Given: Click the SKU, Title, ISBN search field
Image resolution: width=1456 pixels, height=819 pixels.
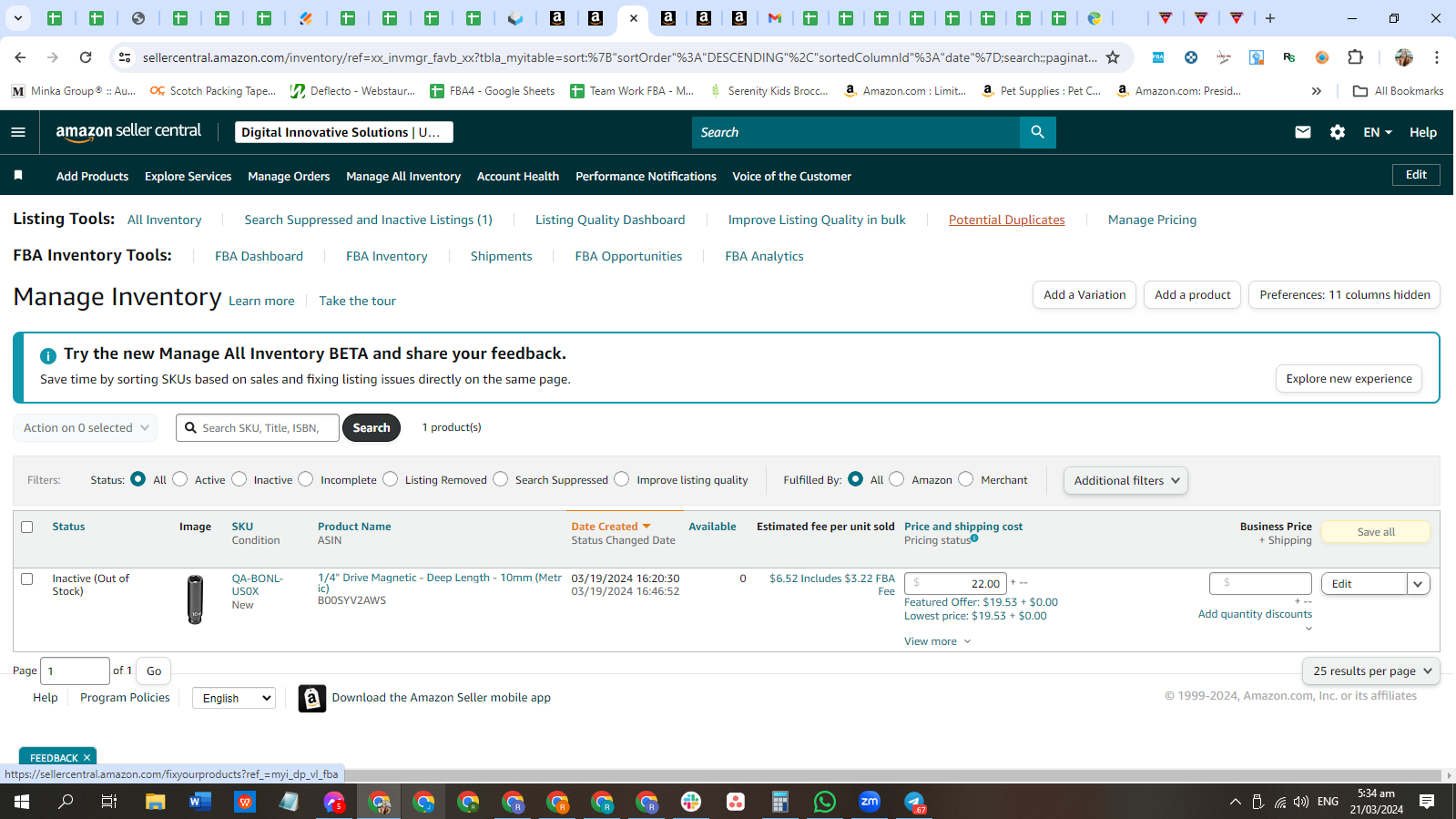Looking at the screenshot, I should (258, 428).
